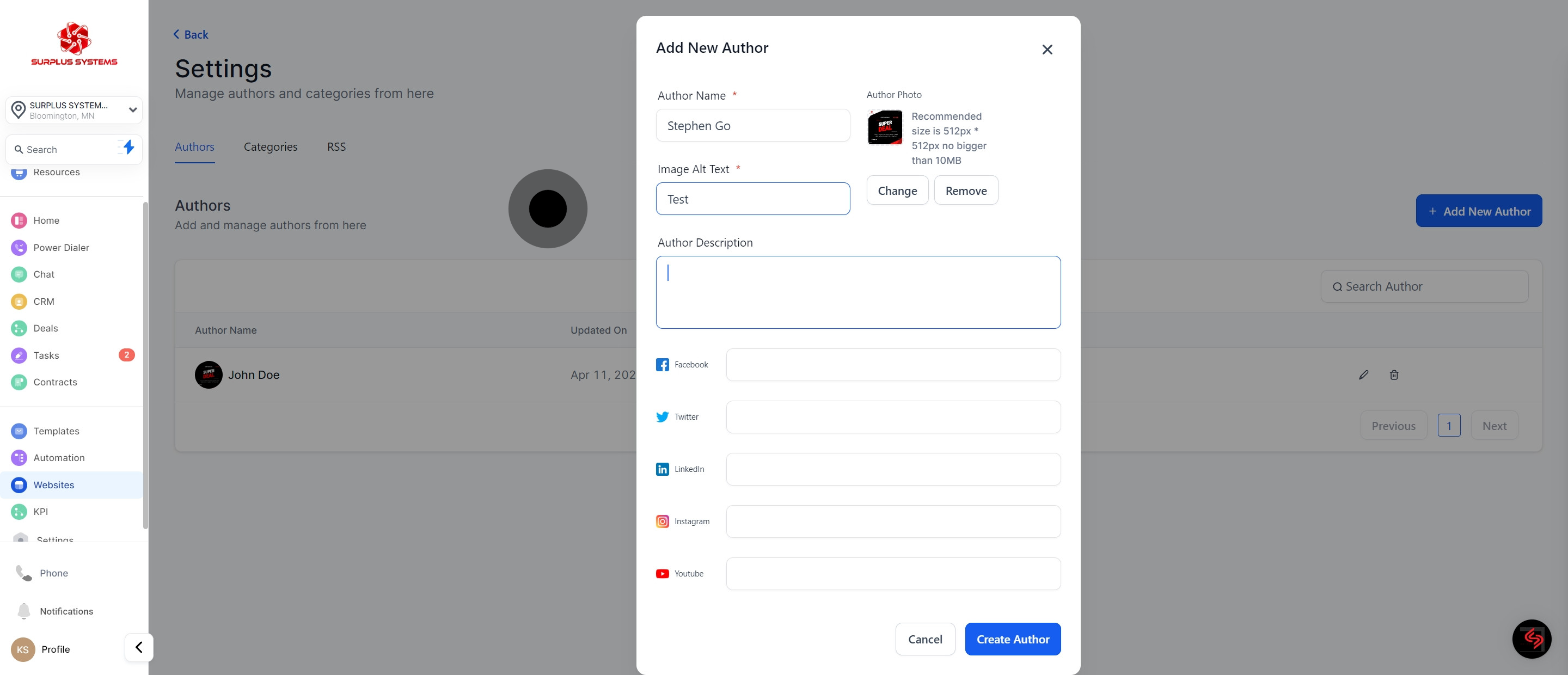
Task: Expand the Surplus Systems location dropdown
Action: tap(133, 110)
